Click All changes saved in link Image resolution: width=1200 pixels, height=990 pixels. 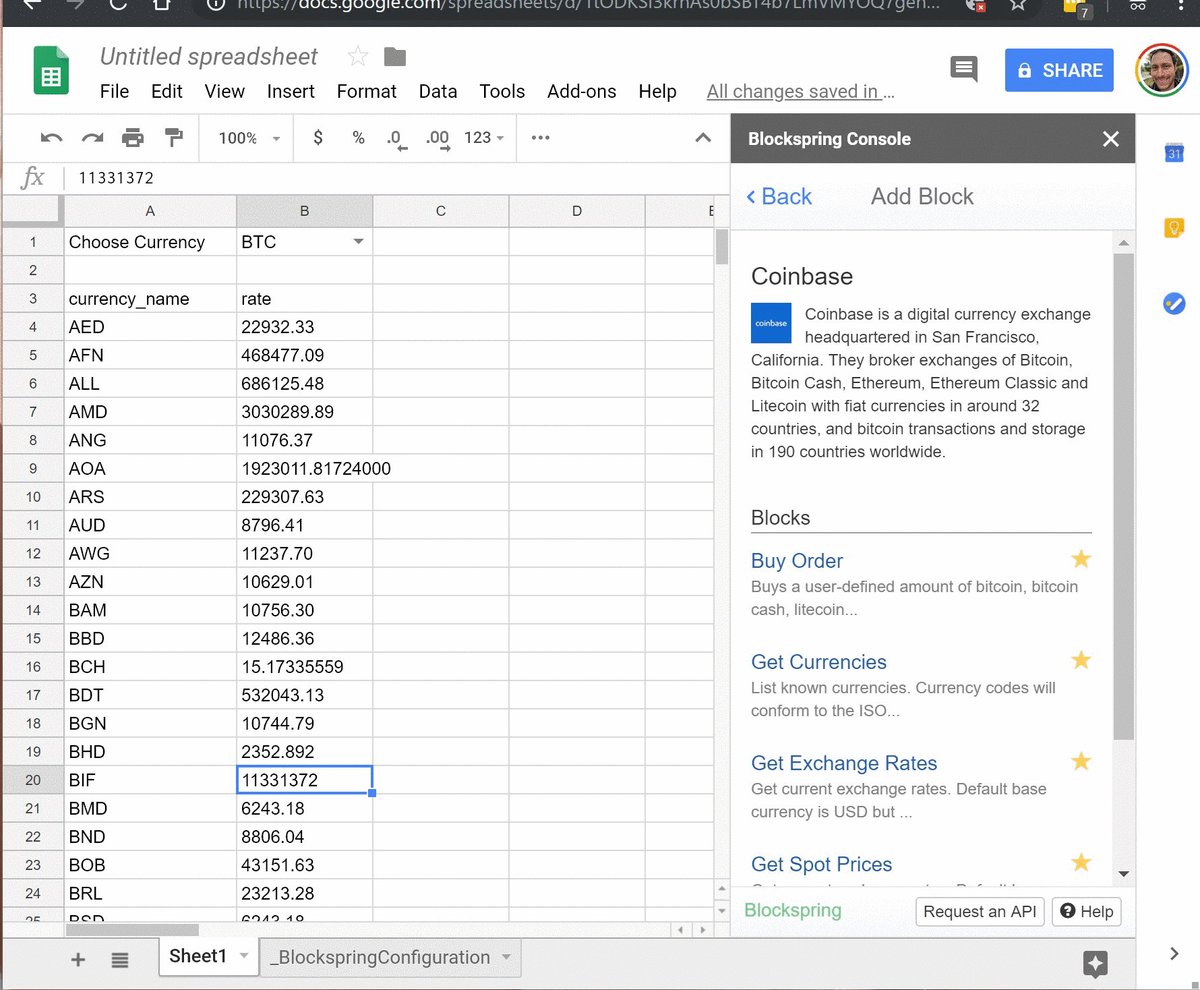point(800,91)
